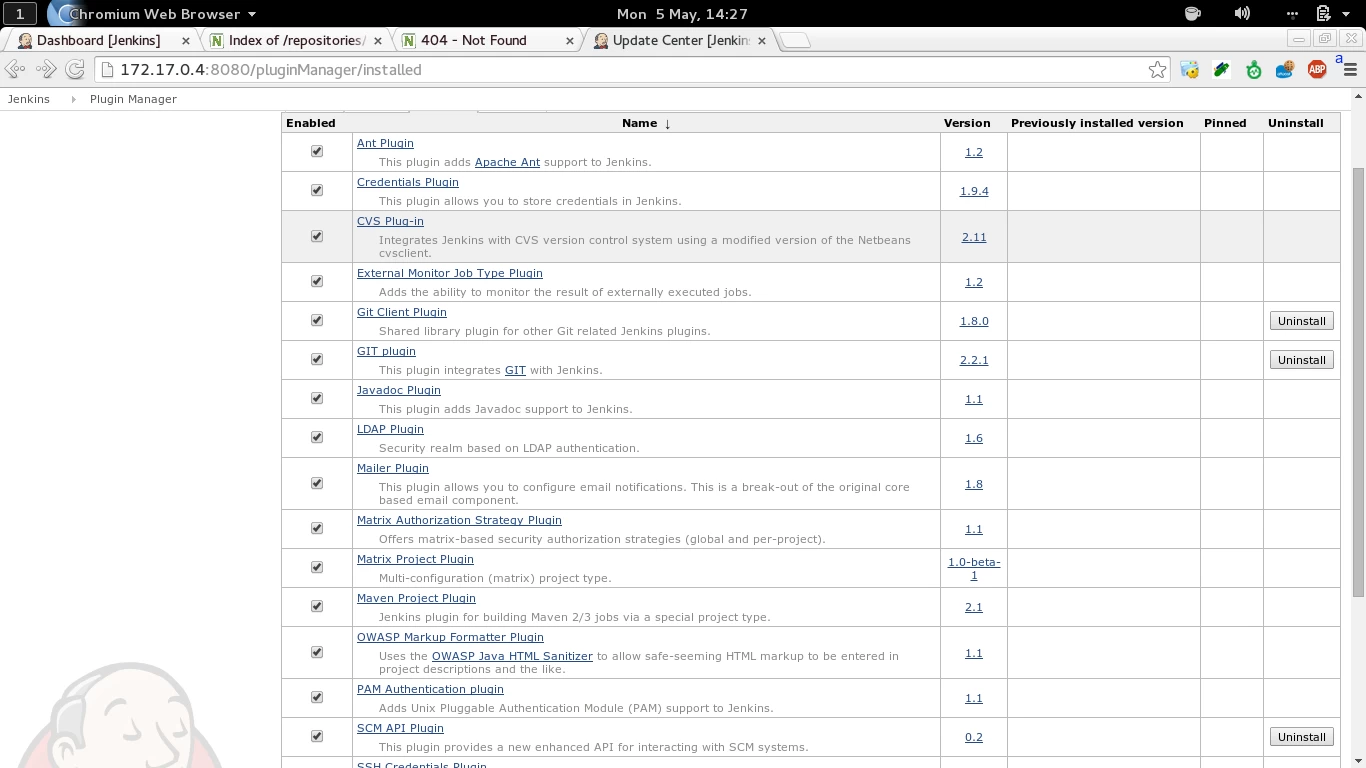The height and width of the screenshot is (768, 1366).
Task: Uncheck the Mailer Plugin checkbox
Action: [317, 483]
